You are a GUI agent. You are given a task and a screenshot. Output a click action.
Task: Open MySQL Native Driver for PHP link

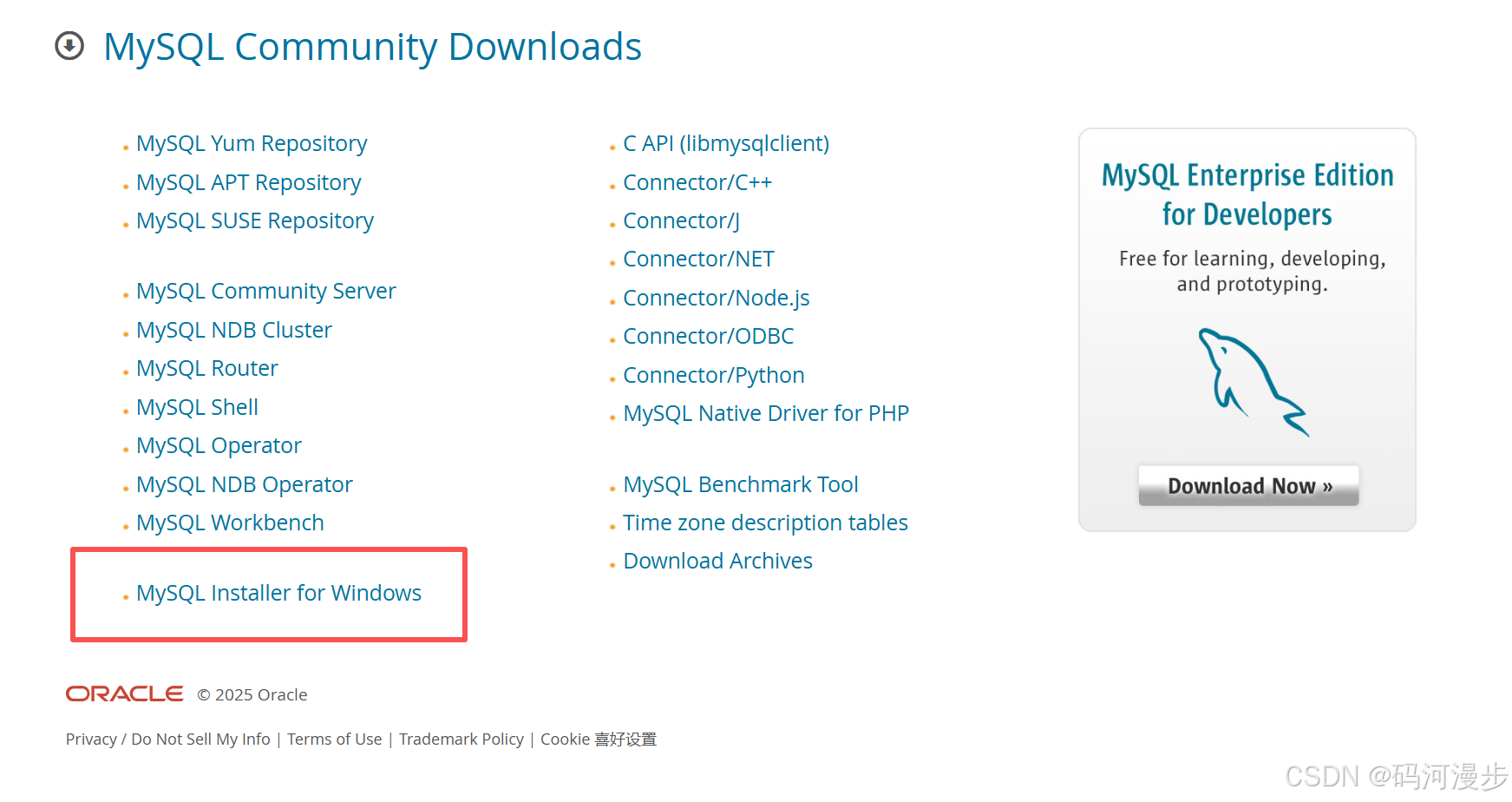click(766, 413)
